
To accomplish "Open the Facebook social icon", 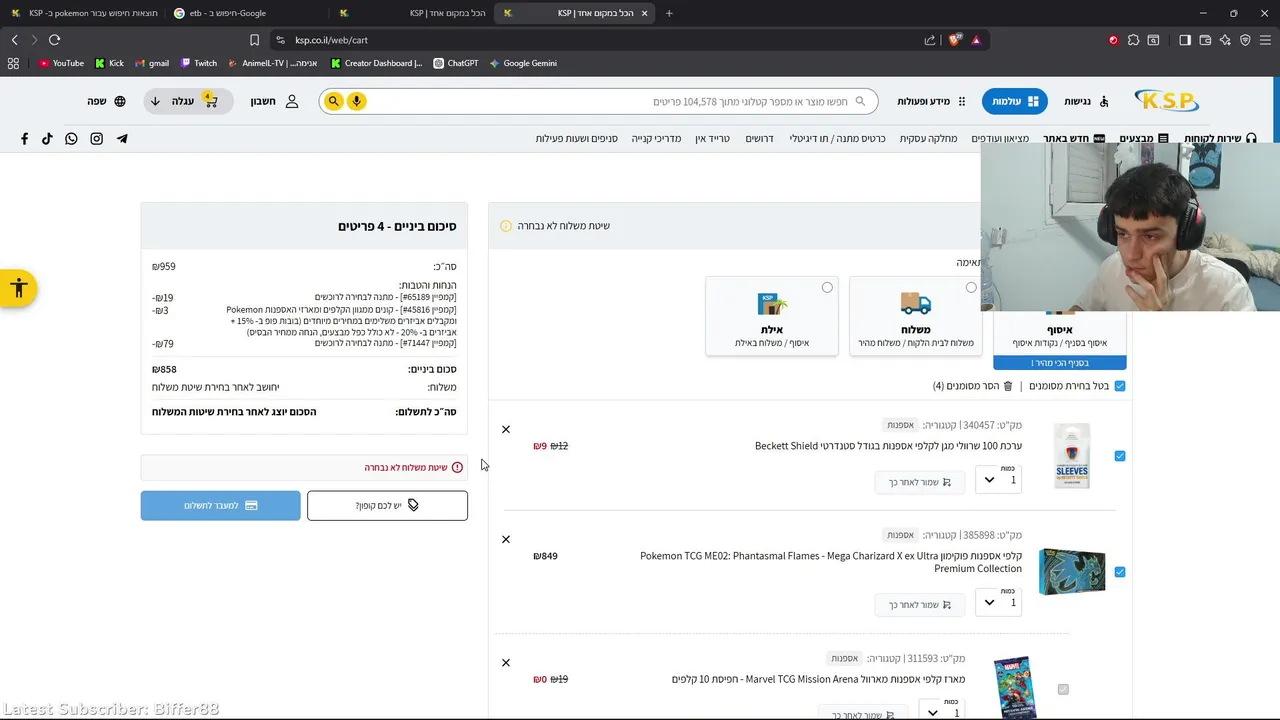I will [24, 139].
